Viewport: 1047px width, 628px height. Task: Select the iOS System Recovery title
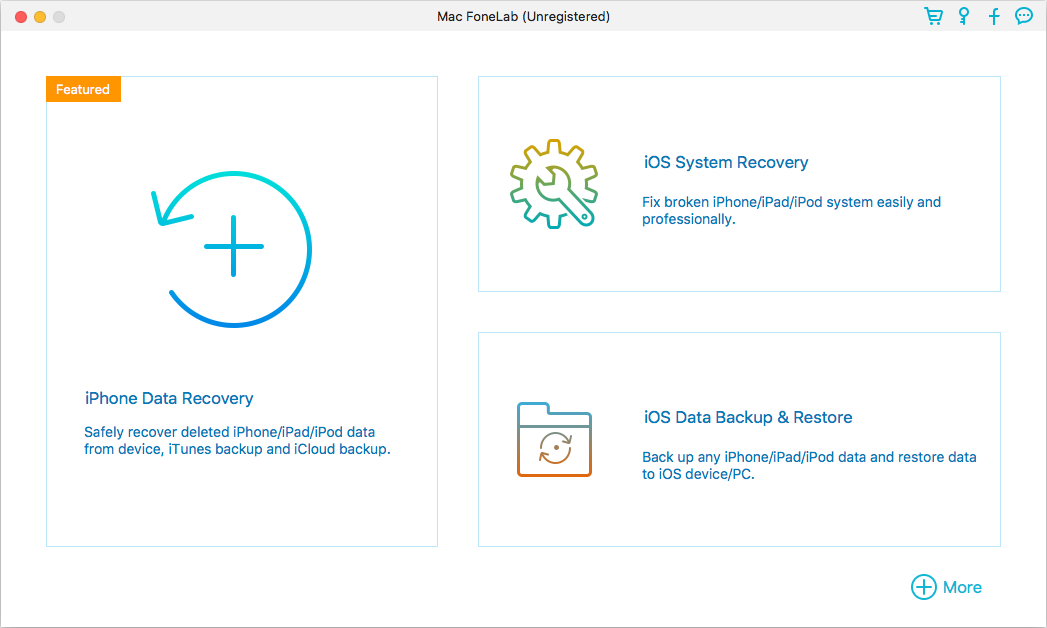point(726,163)
